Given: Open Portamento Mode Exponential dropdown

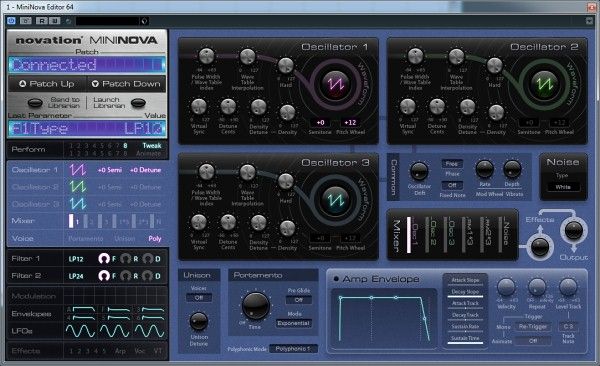Looking at the screenshot, I should pyautogui.click(x=294, y=323).
